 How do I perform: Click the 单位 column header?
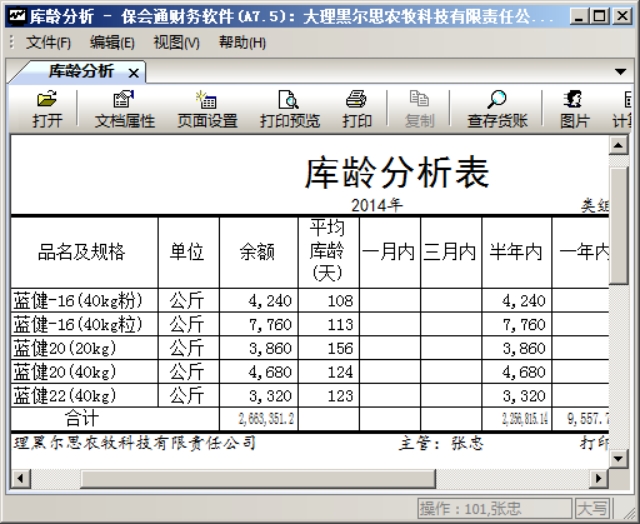(188, 252)
